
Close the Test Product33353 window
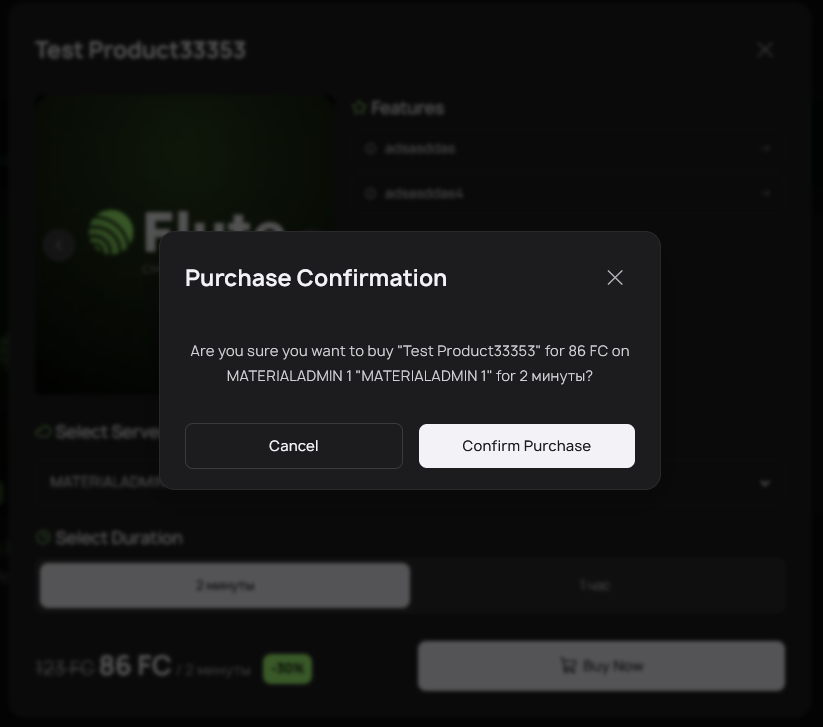(x=765, y=50)
